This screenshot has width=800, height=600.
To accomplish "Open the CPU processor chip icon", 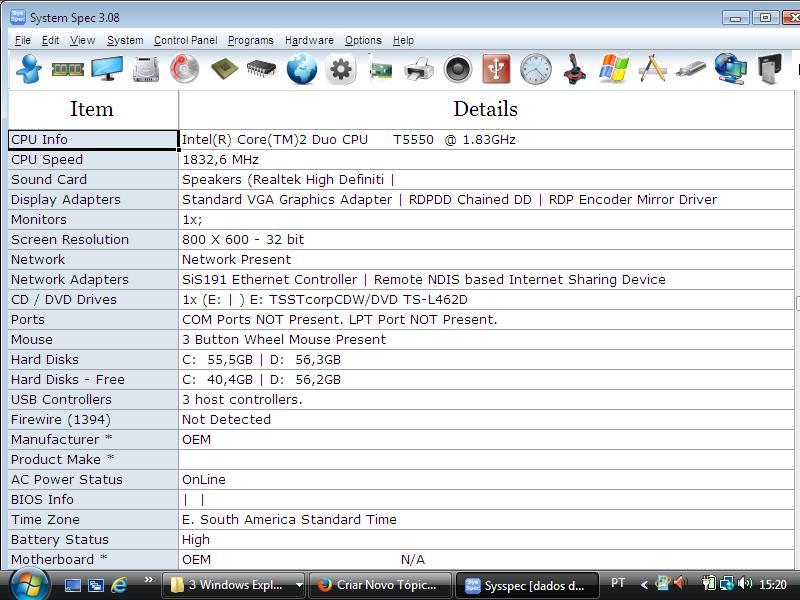I will (x=224, y=68).
